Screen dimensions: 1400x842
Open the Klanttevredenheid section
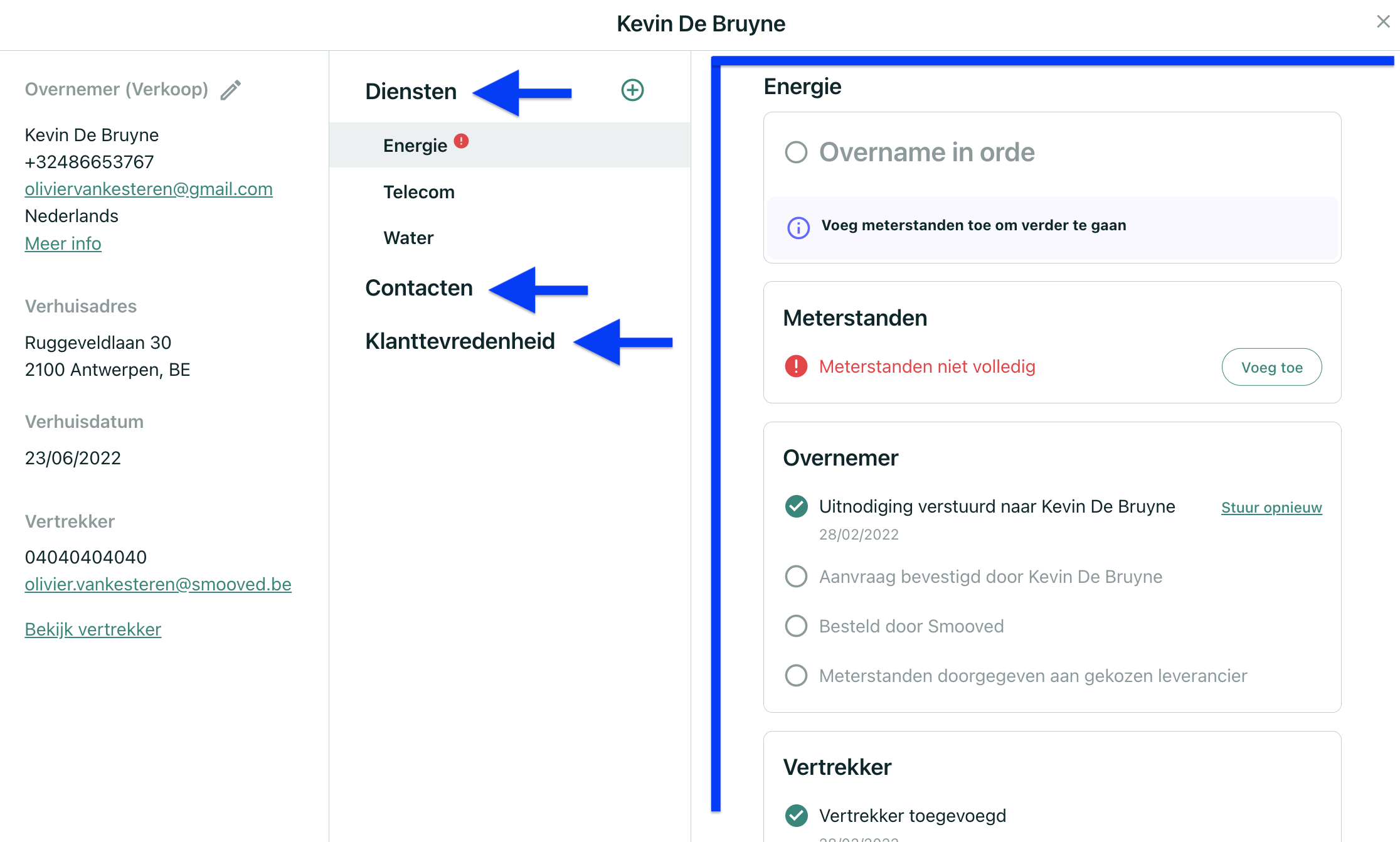[460, 341]
